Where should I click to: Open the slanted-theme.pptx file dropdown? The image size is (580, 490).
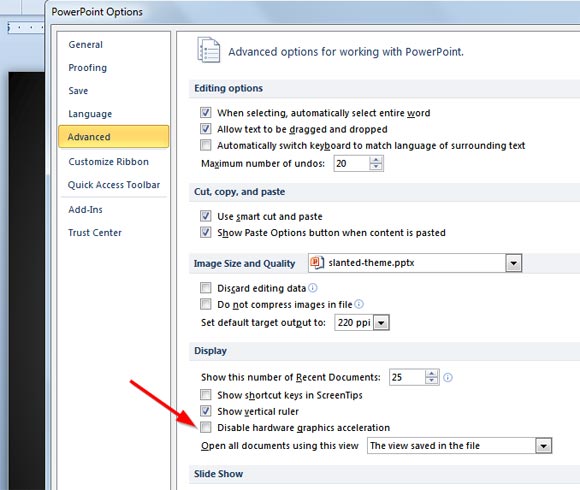pos(513,263)
